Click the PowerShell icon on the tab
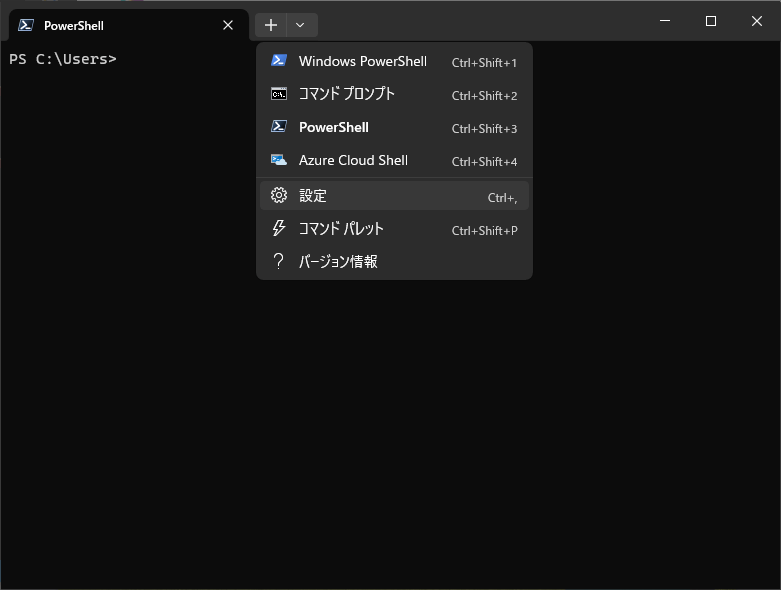The width and height of the screenshot is (781, 590). pyautogui.click(x=26, y=25)
